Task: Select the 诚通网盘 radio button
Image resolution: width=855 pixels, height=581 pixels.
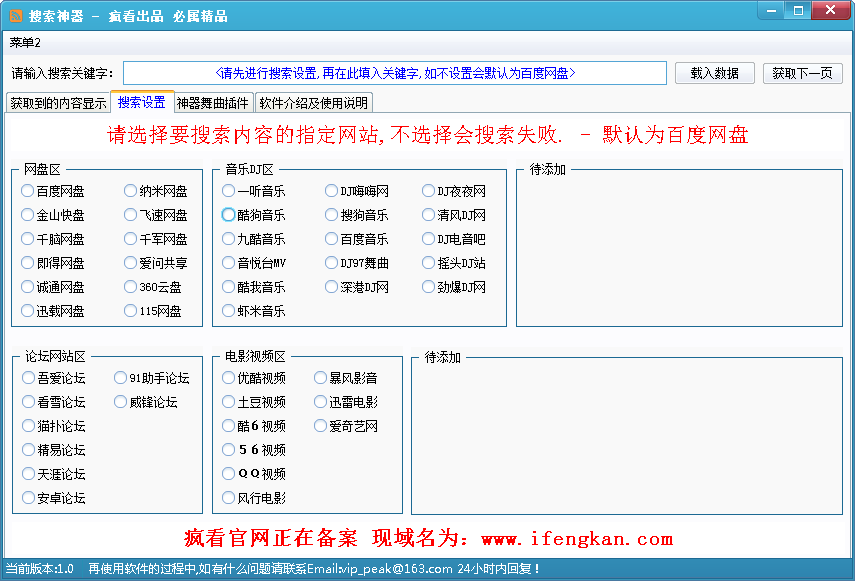Action: 53,287
